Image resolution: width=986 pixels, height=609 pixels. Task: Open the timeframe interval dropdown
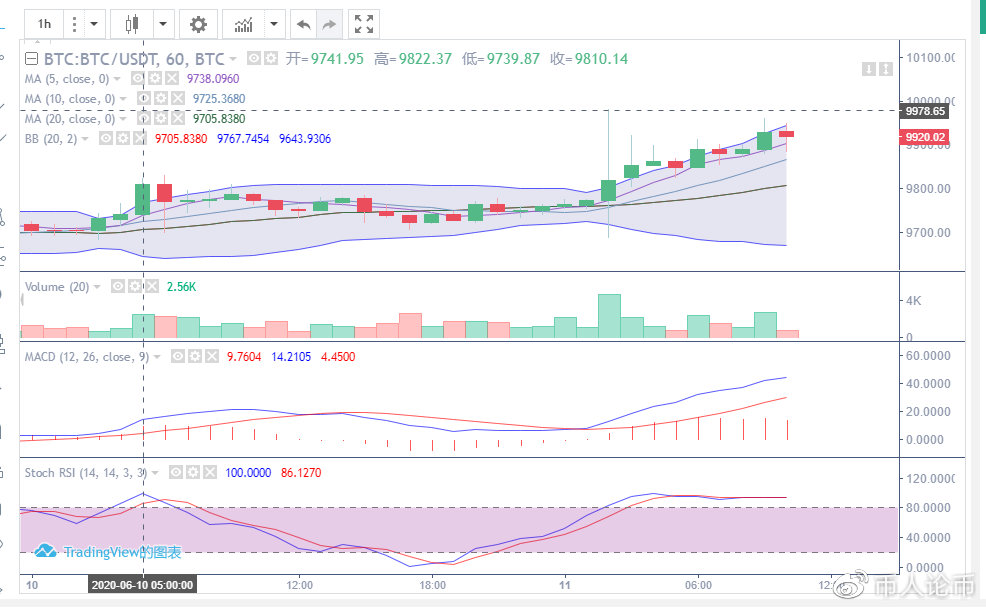pos(93,23)
